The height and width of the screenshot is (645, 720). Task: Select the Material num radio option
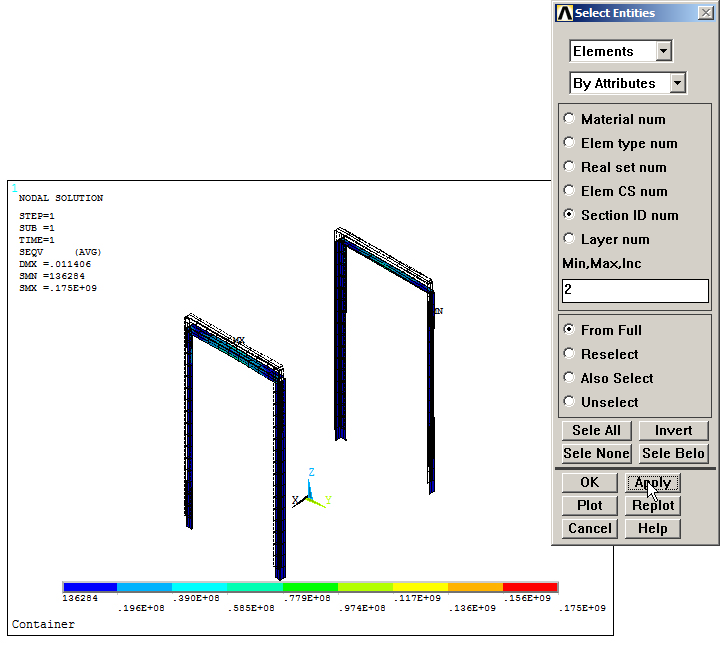[570, 119]
